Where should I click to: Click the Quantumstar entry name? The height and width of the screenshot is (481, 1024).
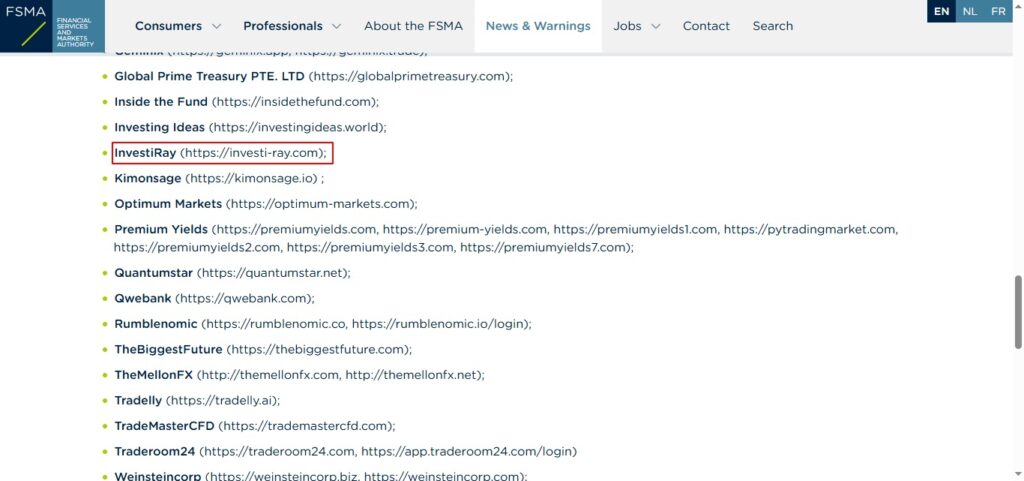[153, 273]
